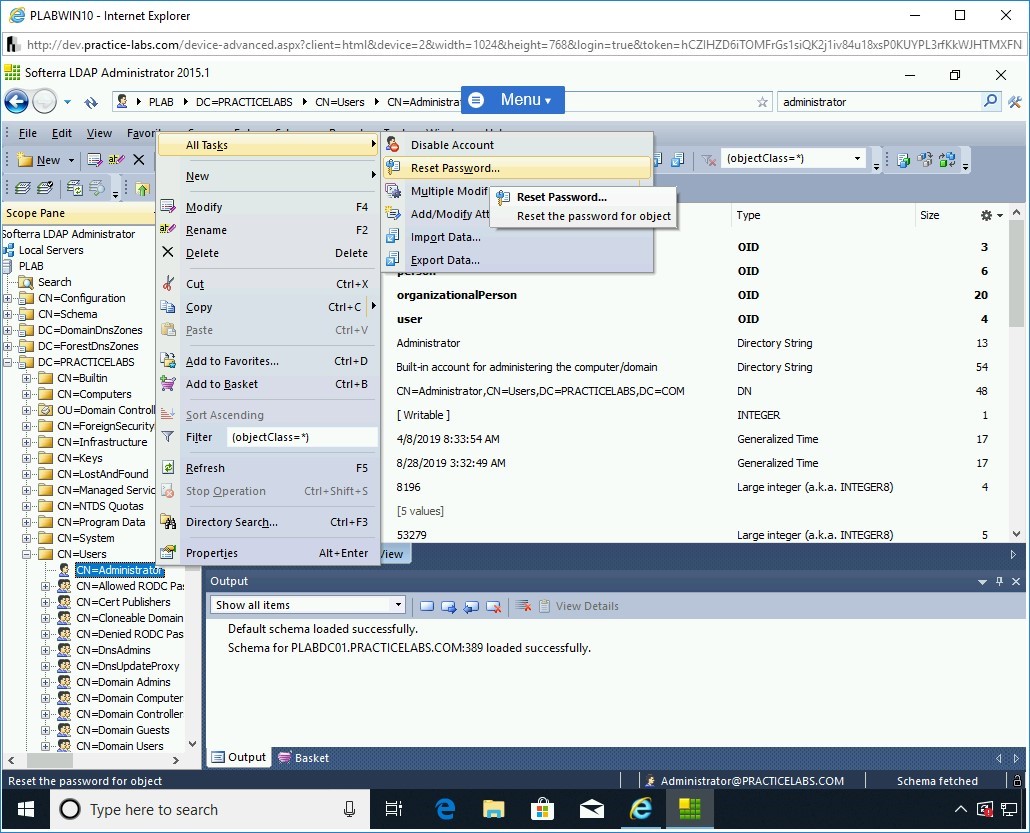
Task: Click the delete X icon in the toolbar
Action: pos(139,160)
